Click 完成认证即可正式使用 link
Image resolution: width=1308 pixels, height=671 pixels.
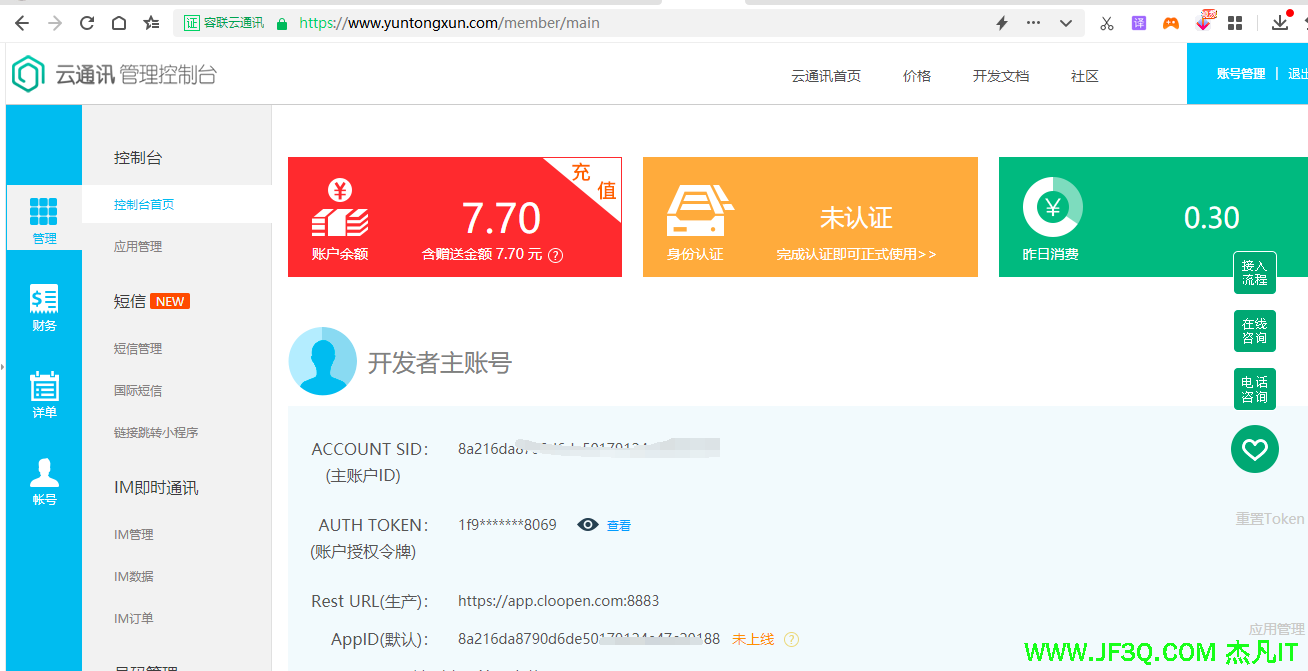pos(856,255)
